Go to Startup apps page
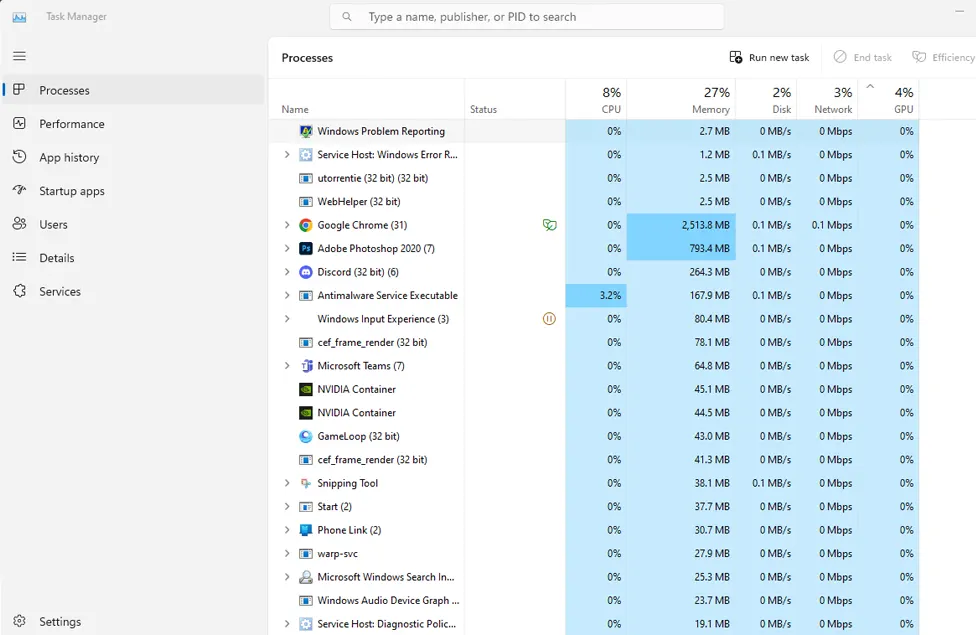976x635 pixels. tap(133, 190)
